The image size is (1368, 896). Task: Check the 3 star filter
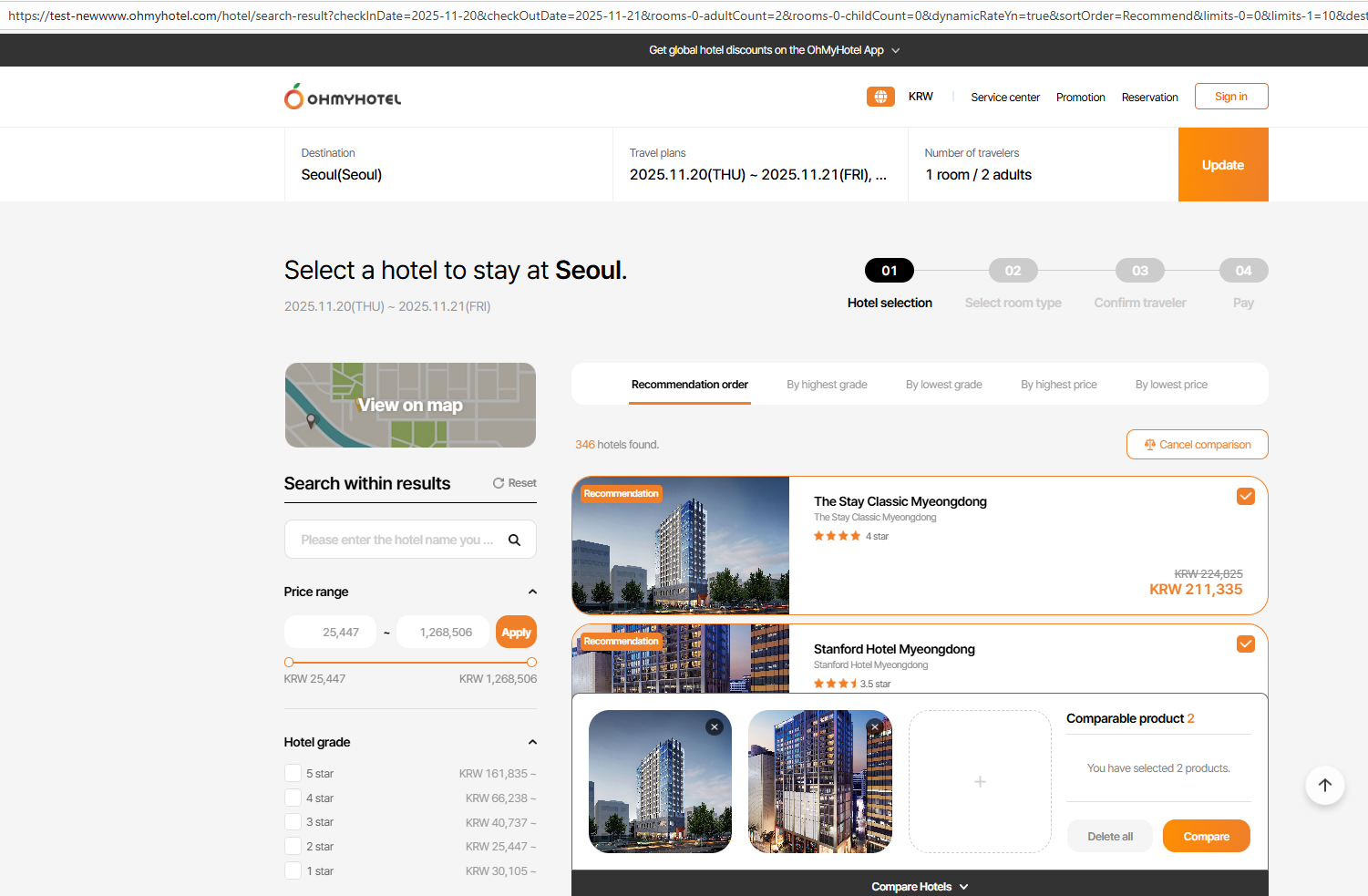293,822
